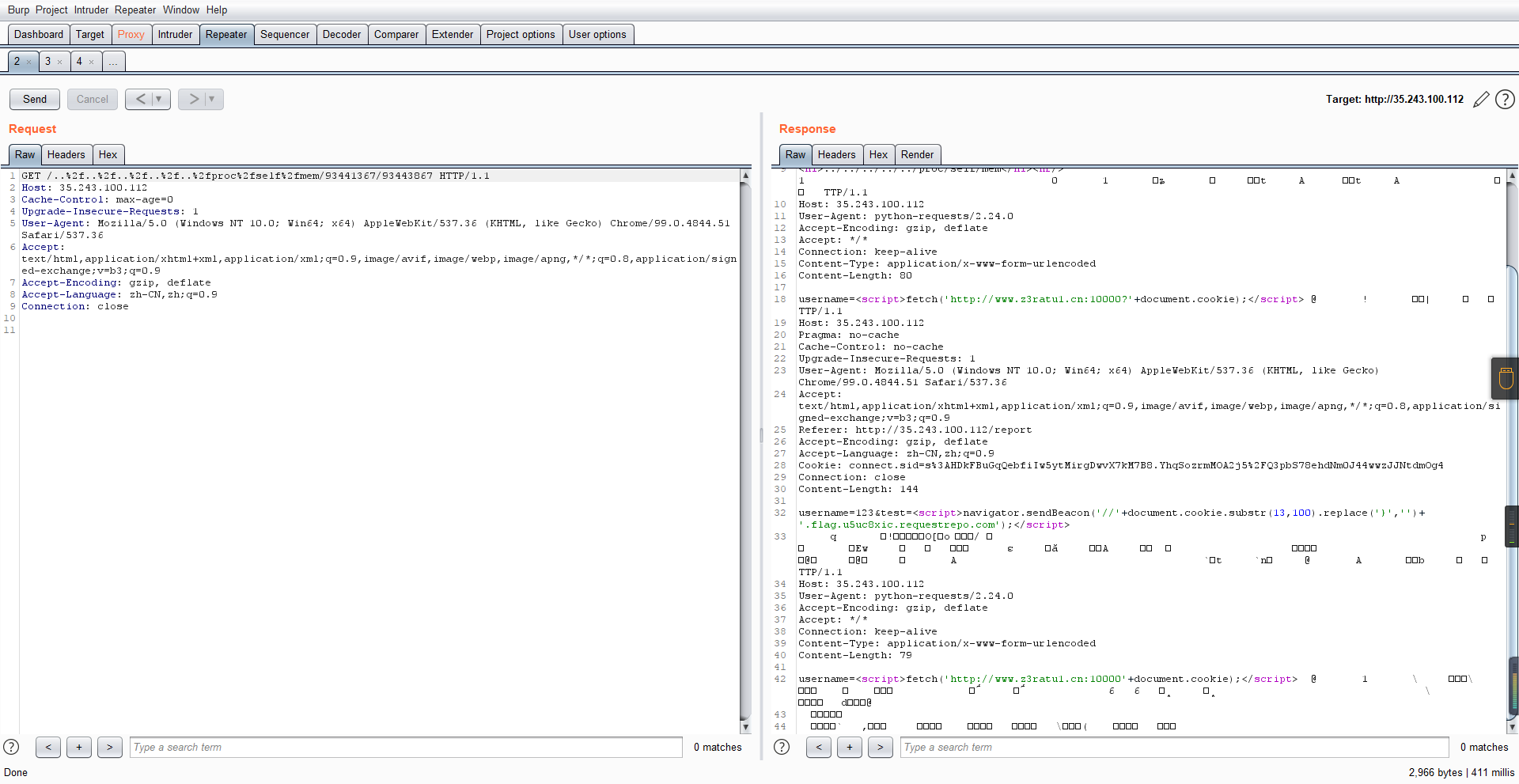The height and width of the screenshot is (784, 1519).
Task: Go to previous match in request search
Action: click(48, 747)
